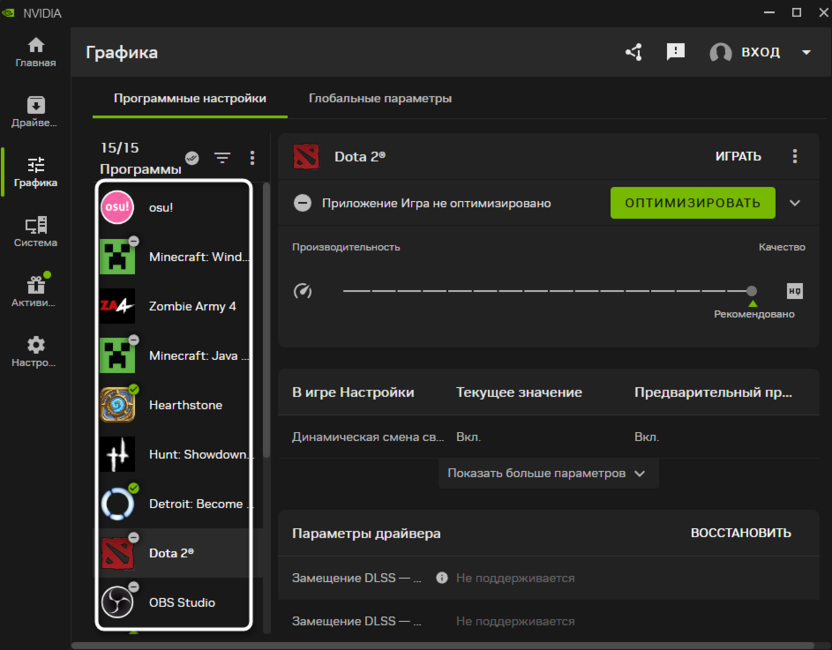Click the Параметры драйвера heading

[x=366, y=533]
